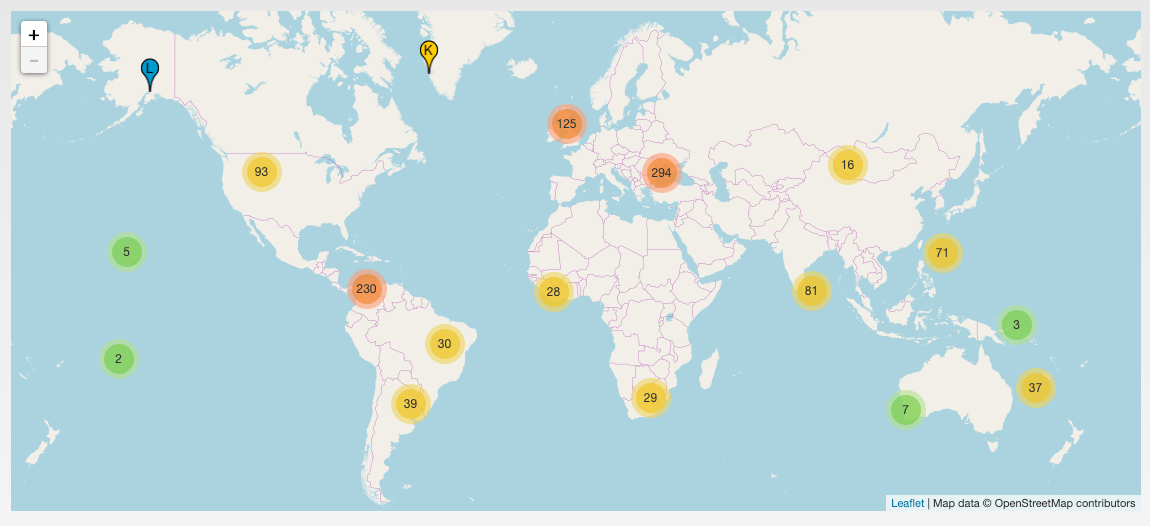The width and height of the screenshot is (1150, 526).
Task: Open the green cluster labeled 3
Action: click(x=1016, y=324)
